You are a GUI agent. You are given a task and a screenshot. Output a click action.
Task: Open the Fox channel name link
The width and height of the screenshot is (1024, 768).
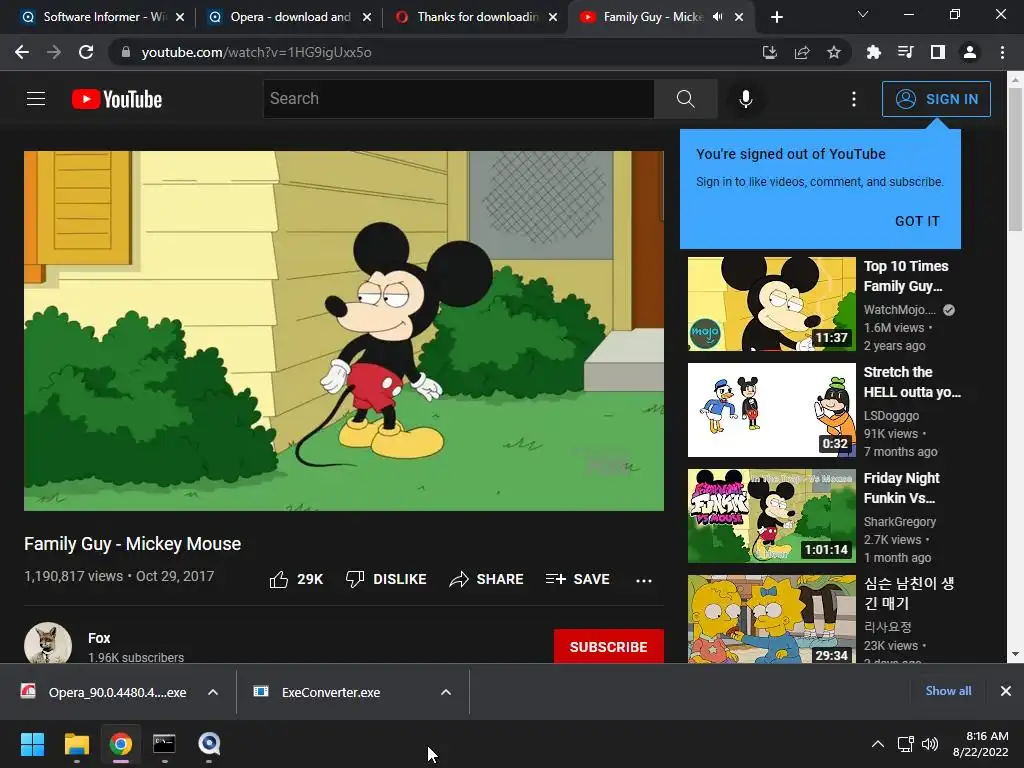(99, 638)
